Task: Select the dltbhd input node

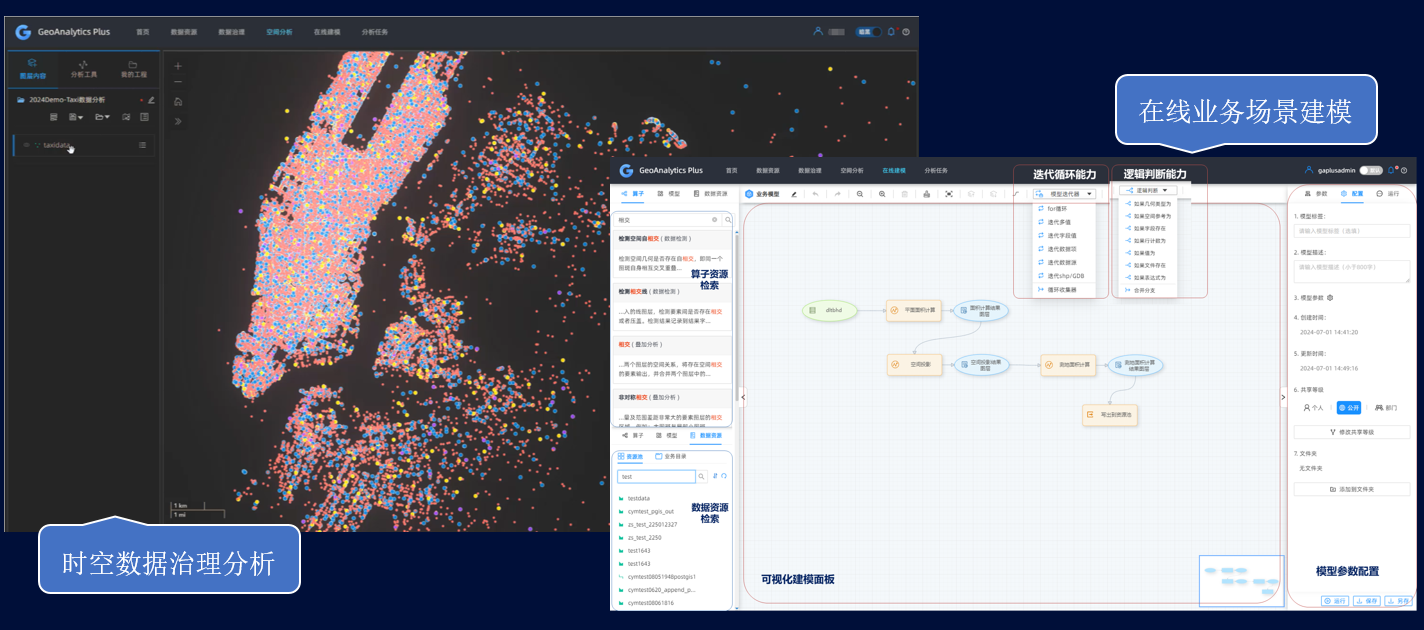Action: point(829,311)
